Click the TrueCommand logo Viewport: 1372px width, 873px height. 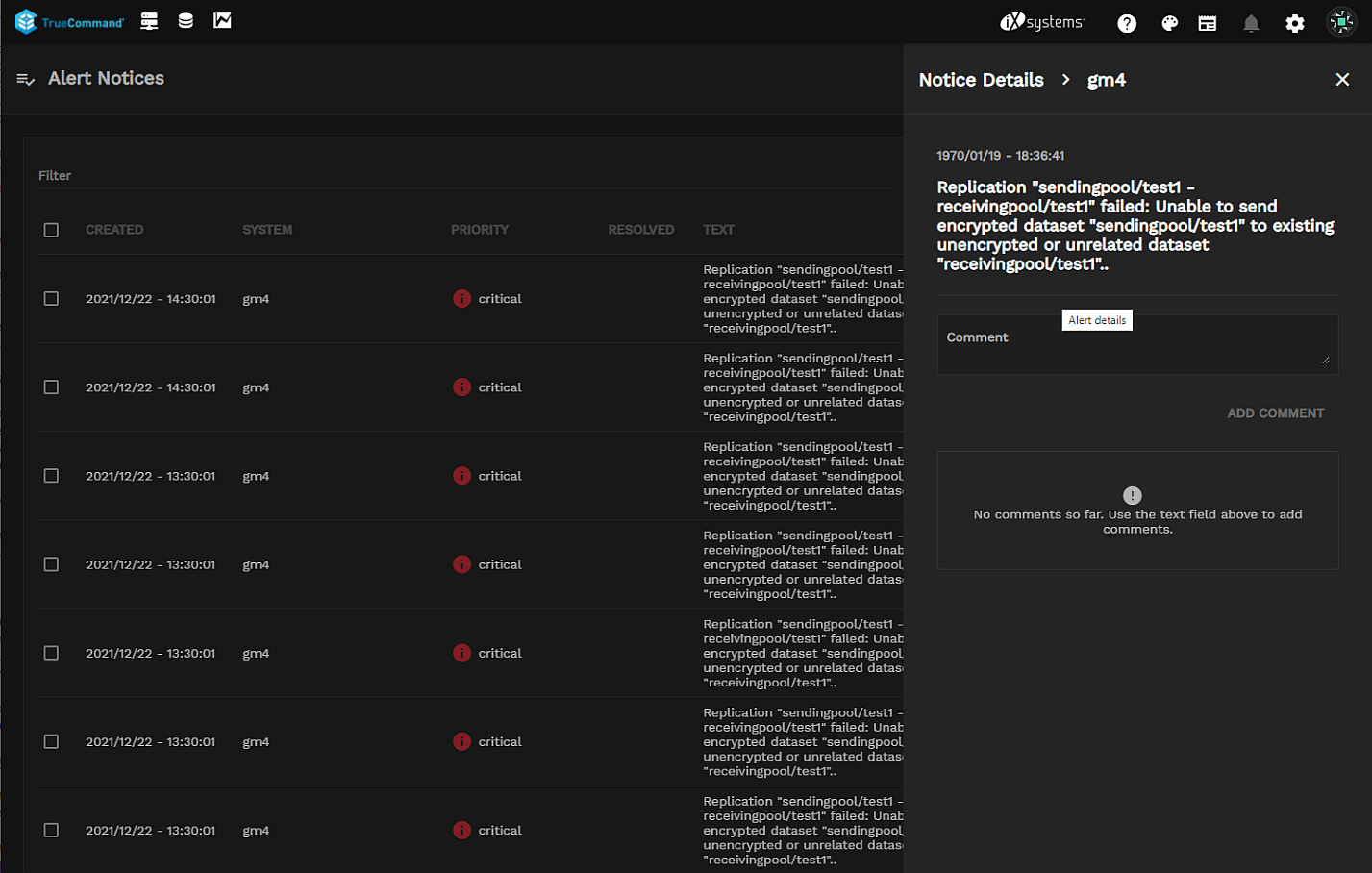pyautogui.click(x=69, y=21)
